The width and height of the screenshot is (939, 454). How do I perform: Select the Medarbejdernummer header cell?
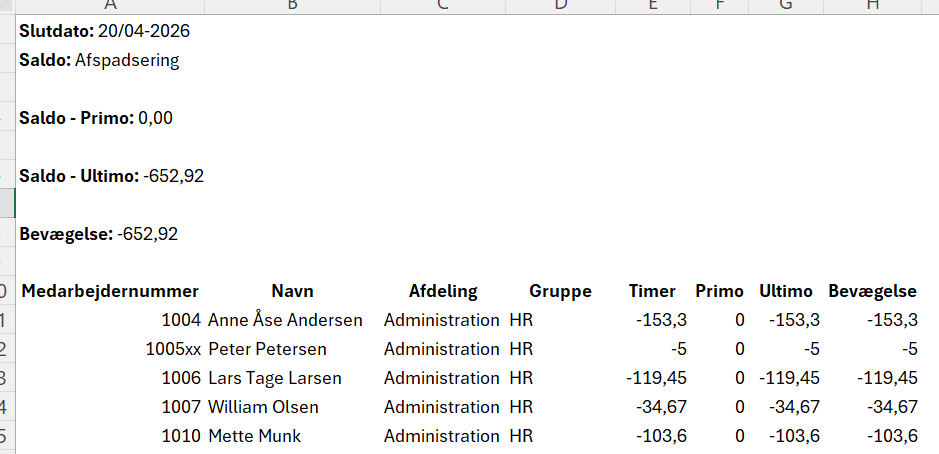click(x=110, y=292)
